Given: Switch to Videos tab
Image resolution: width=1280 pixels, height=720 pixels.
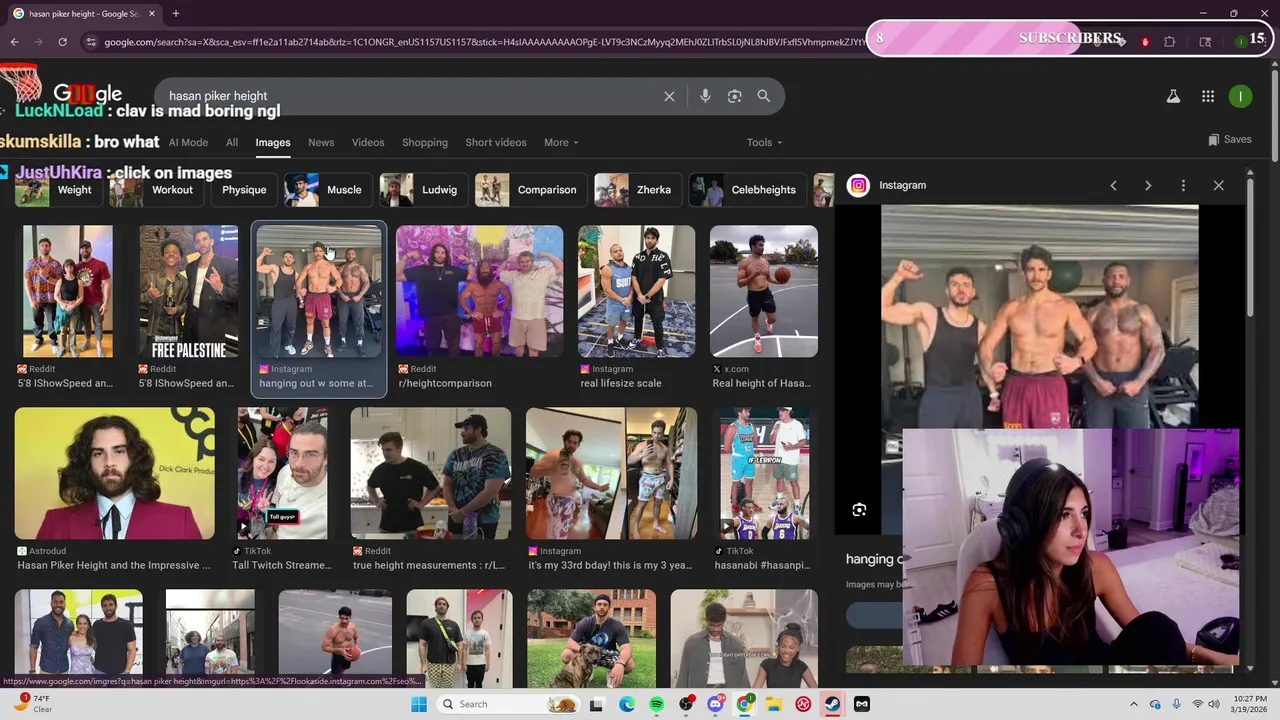Looking at the screenshot, I should point(368,142).
